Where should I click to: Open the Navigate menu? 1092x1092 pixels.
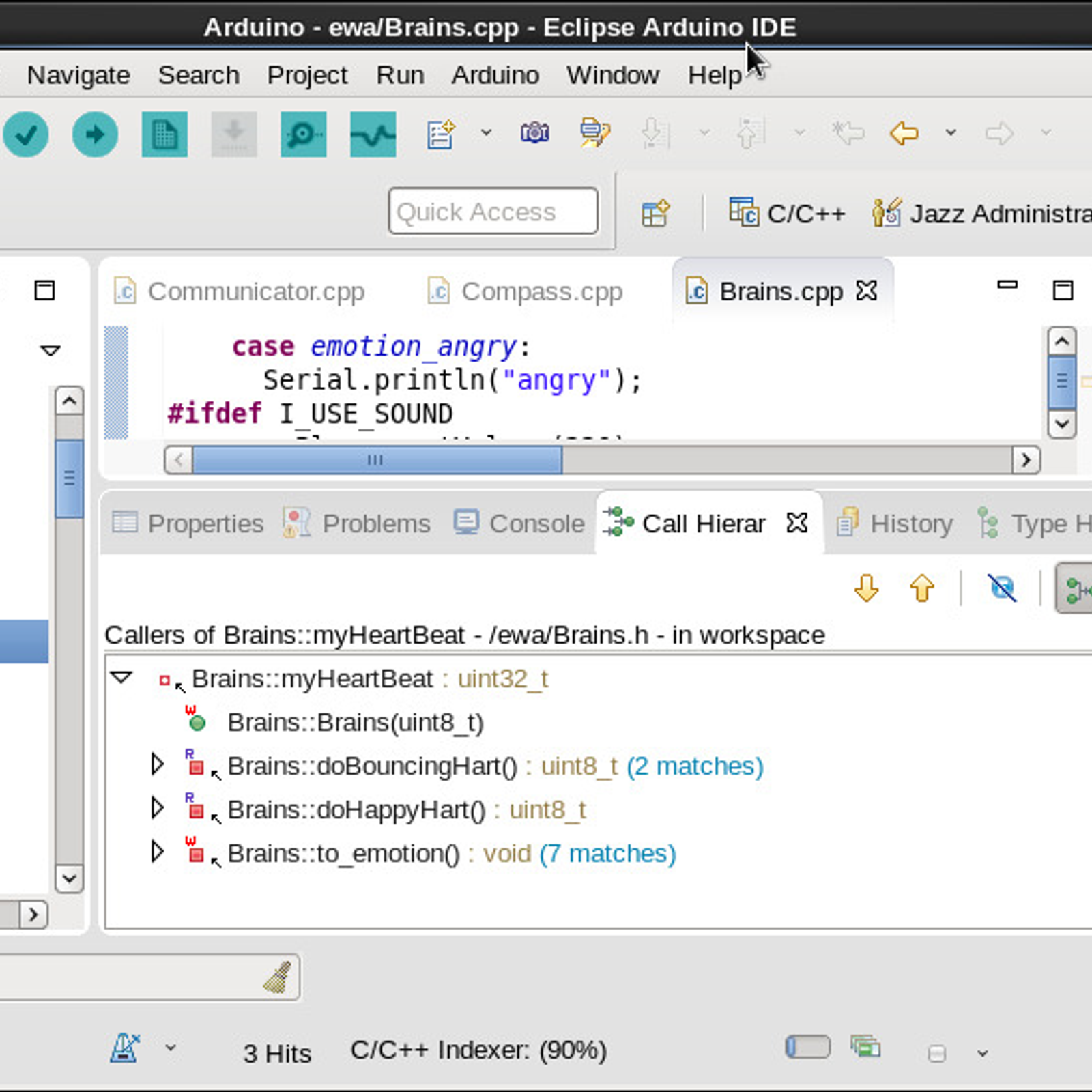78,75
